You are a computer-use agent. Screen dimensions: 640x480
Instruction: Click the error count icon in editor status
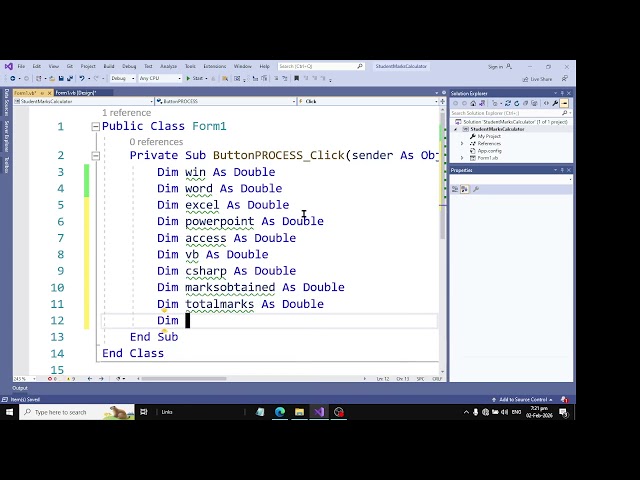click(50, 379)
